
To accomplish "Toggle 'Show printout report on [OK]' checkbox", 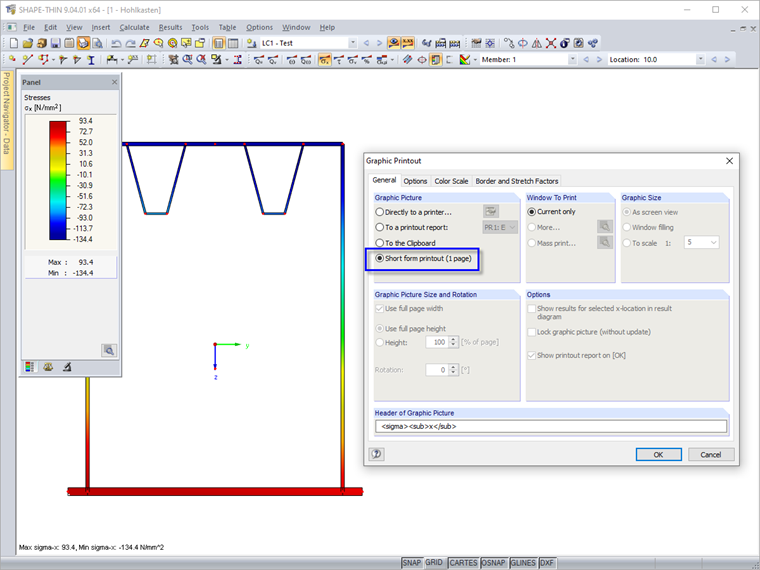I will tap(532, 355).
